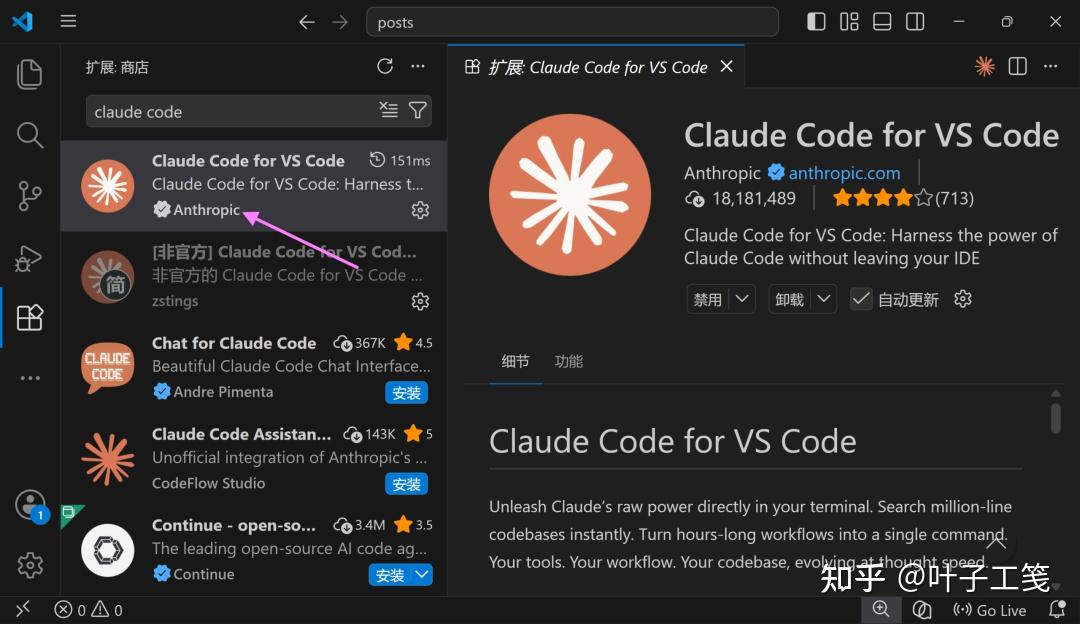The width and height of the screenshot is (1080, 624).
Task: Install Chat for Claude Code extension
Action: tap(406, 393)
